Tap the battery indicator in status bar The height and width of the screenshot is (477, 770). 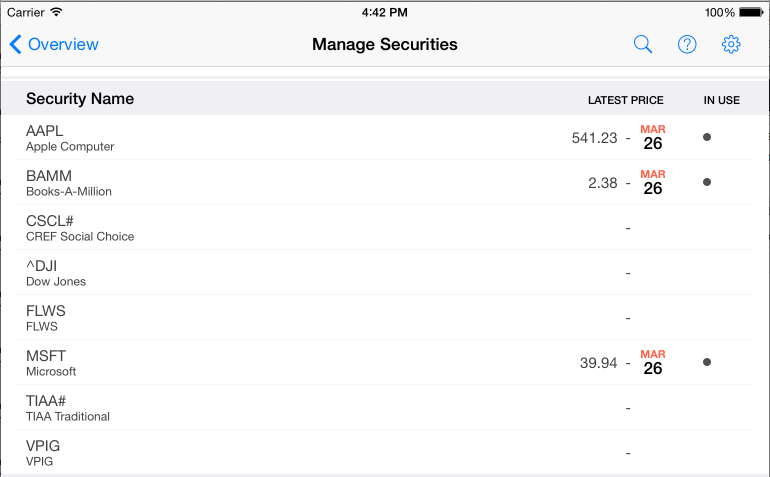point(750,13)
